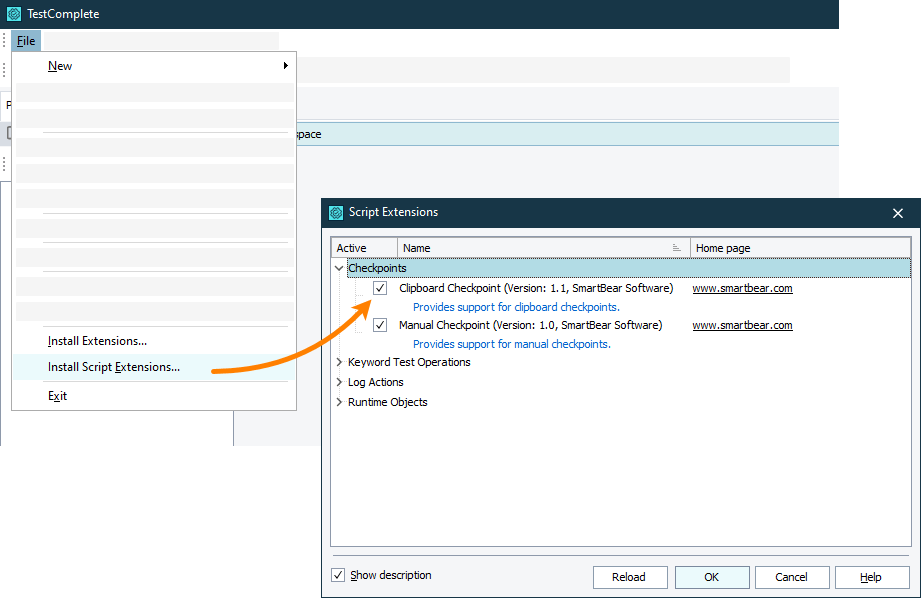Toggle the Show description checkbox
921x598 pixels.
click(338, 575)
